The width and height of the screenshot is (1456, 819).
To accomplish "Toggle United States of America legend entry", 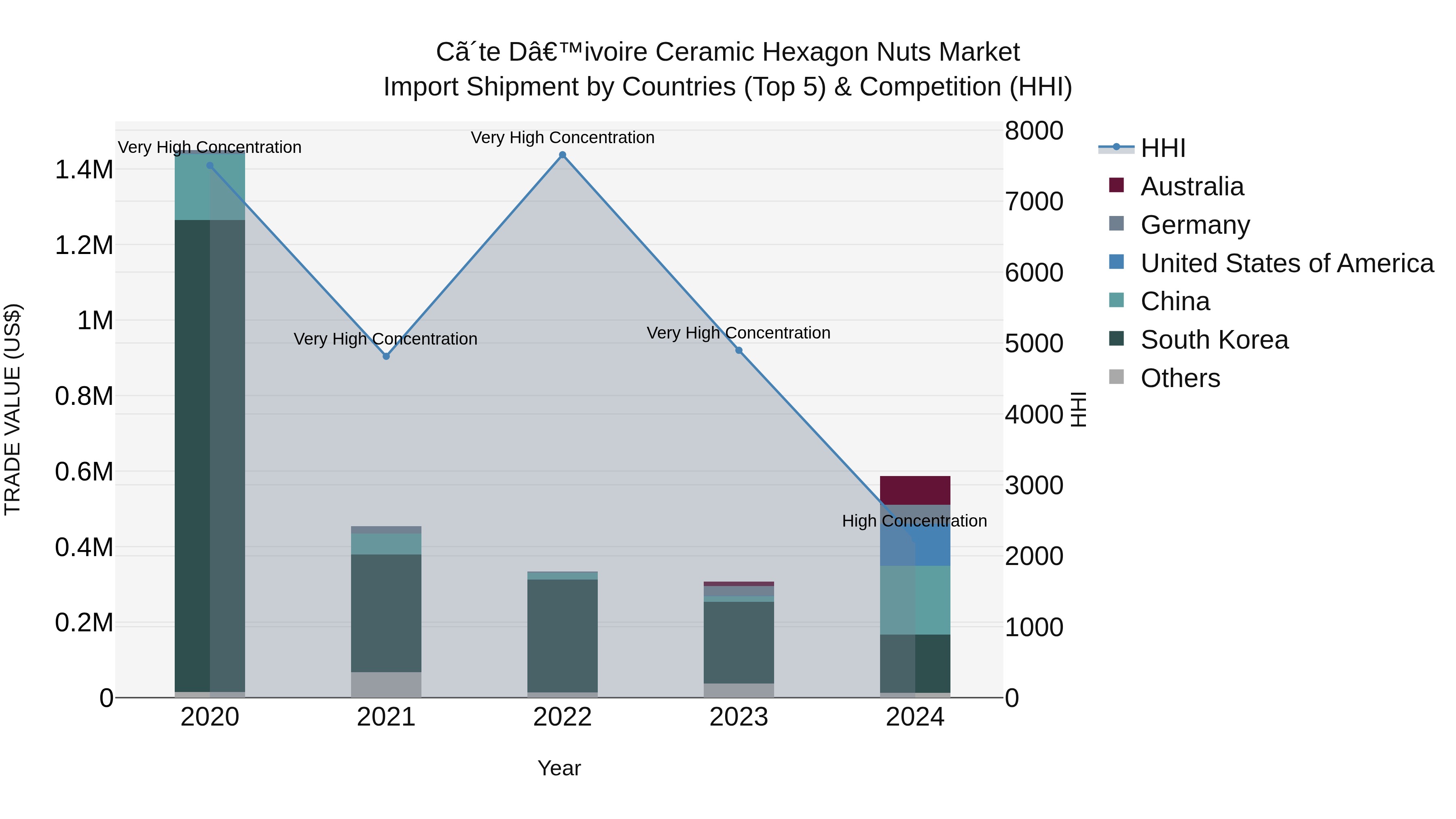I will point(1271,263).
